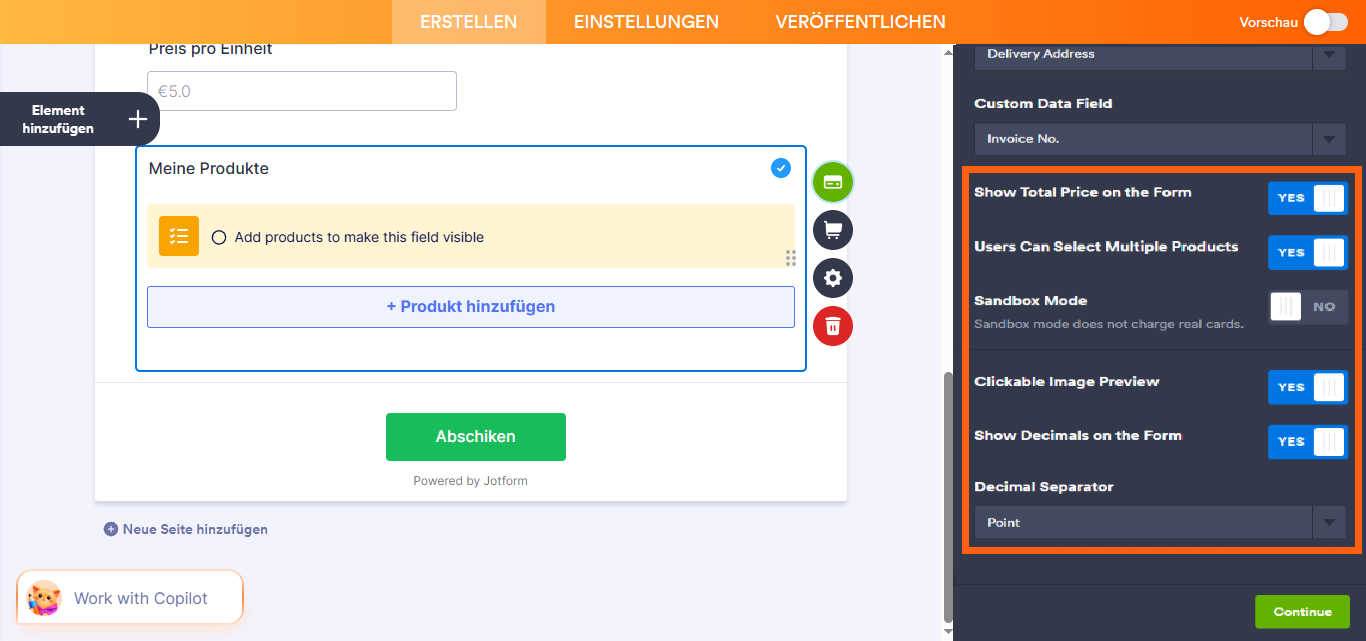Open the Delivery Address dropdown
The width and height of the screenshot is (1366, 641).
(1330, 56)
